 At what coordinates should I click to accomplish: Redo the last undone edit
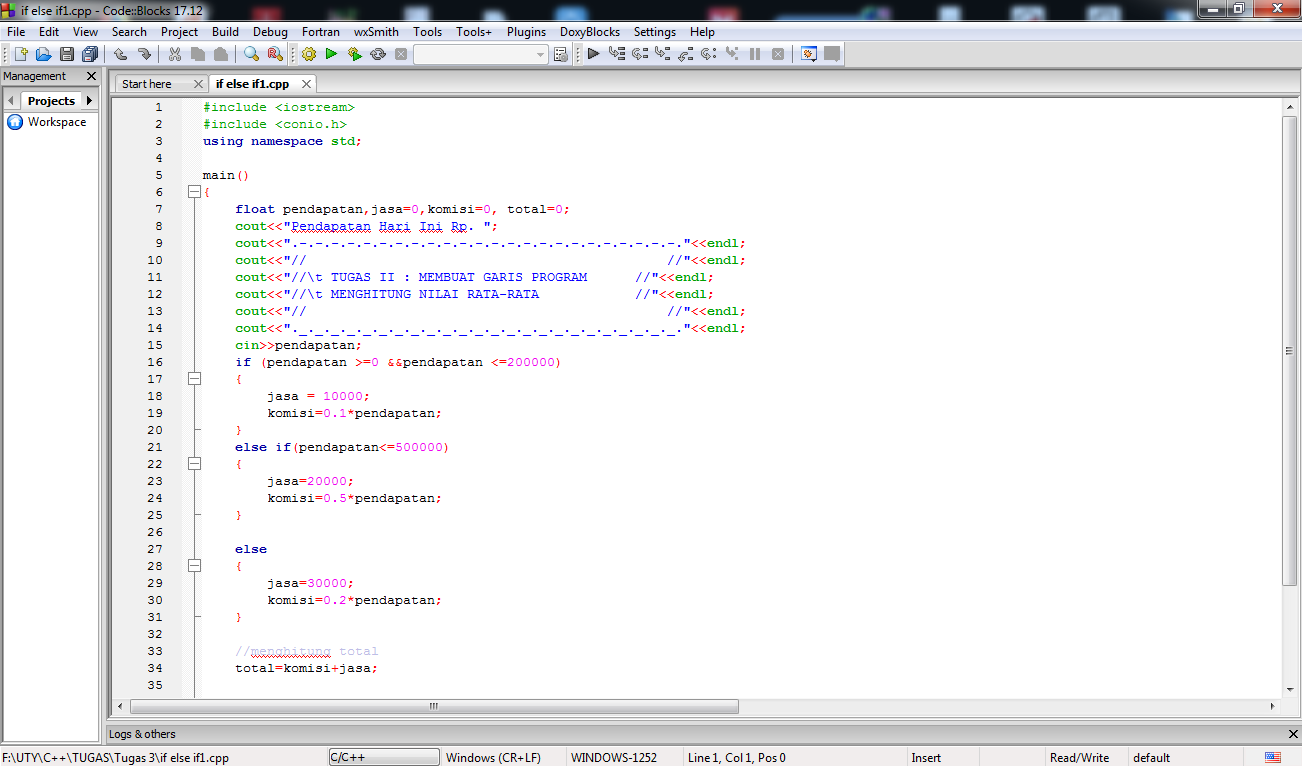(144, 54)
